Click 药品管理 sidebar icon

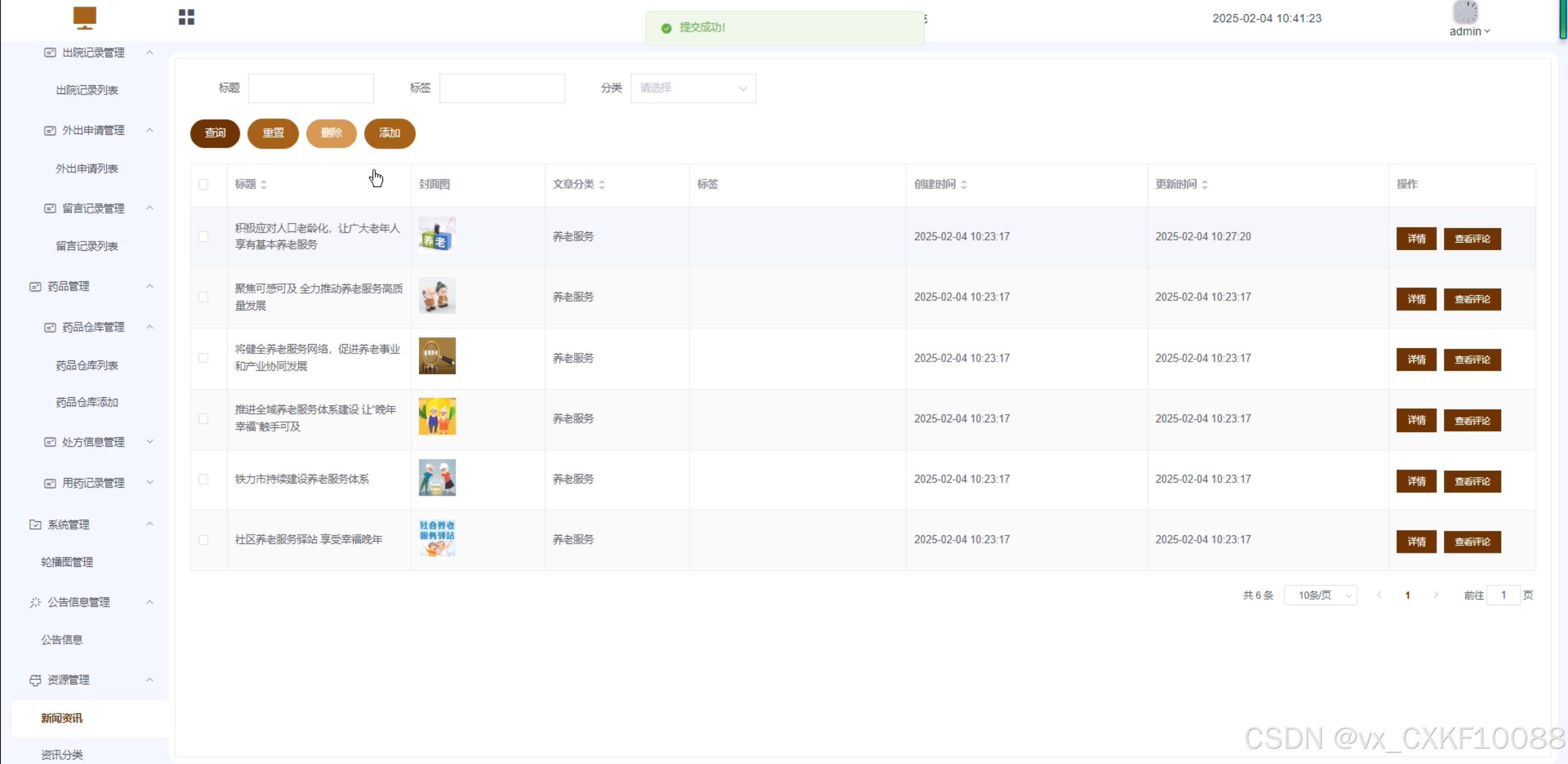point(35,286)
